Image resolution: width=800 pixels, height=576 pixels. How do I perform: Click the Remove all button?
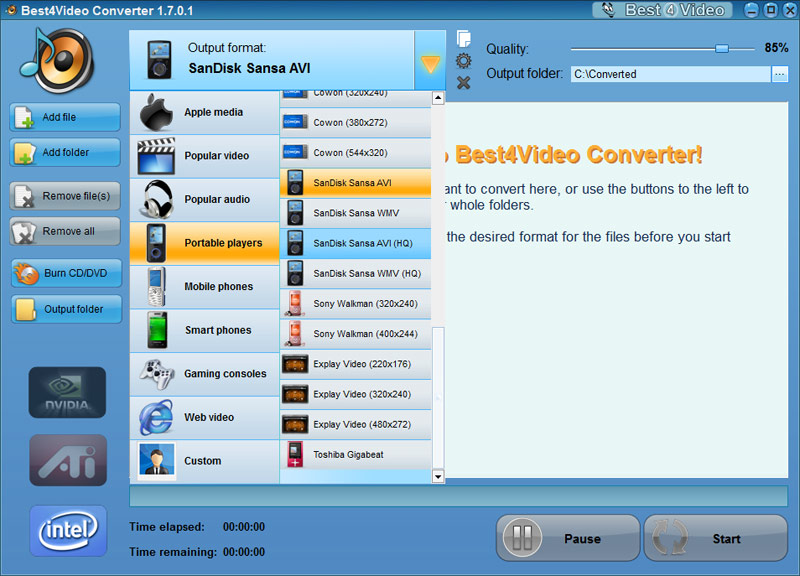pyautogui.click(x=65, y=231)
